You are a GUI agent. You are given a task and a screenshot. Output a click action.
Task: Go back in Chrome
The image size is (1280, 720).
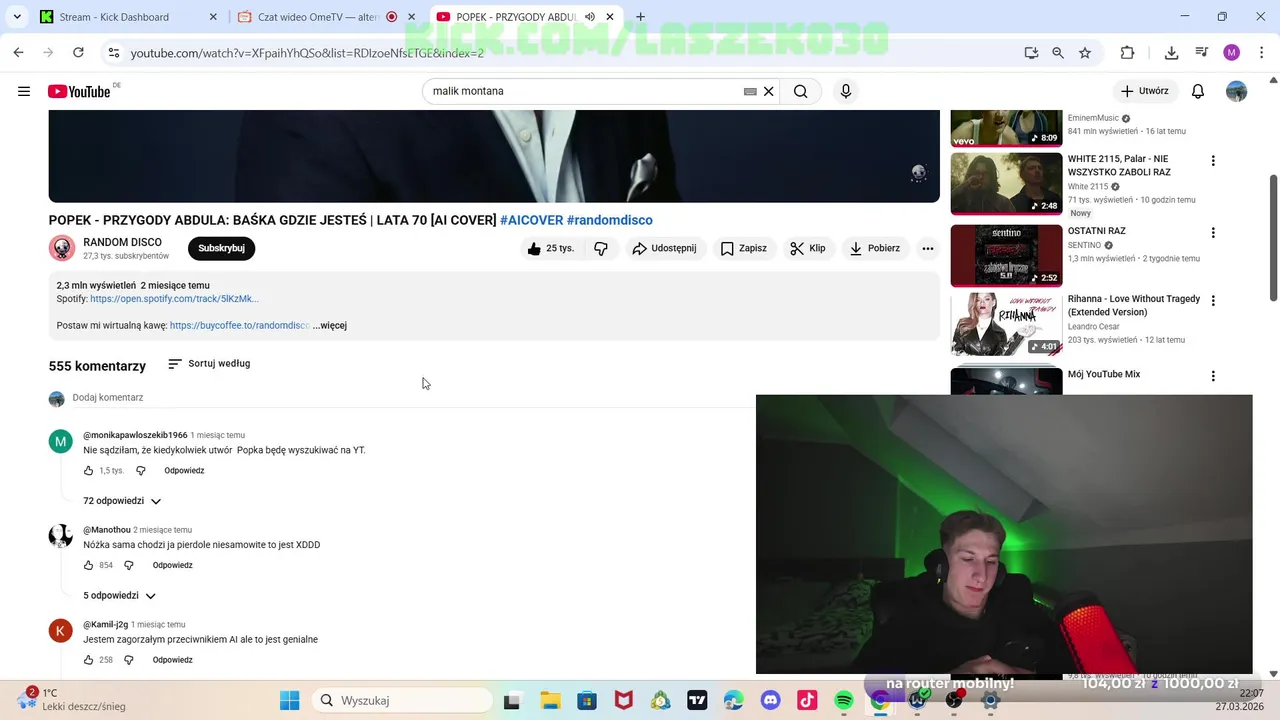coord(18,52)
